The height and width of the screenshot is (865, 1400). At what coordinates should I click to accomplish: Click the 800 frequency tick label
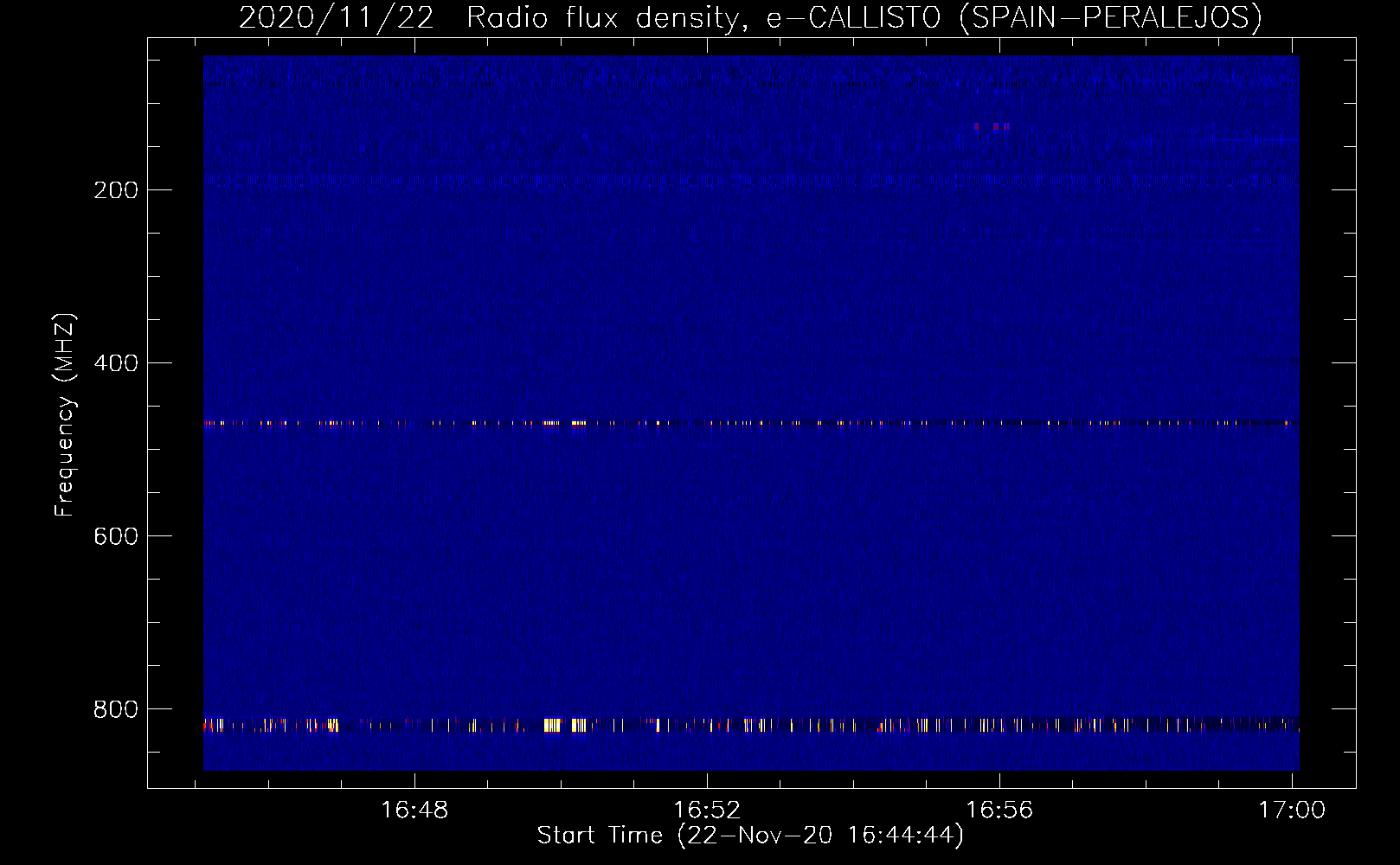[x=116, y=709]
